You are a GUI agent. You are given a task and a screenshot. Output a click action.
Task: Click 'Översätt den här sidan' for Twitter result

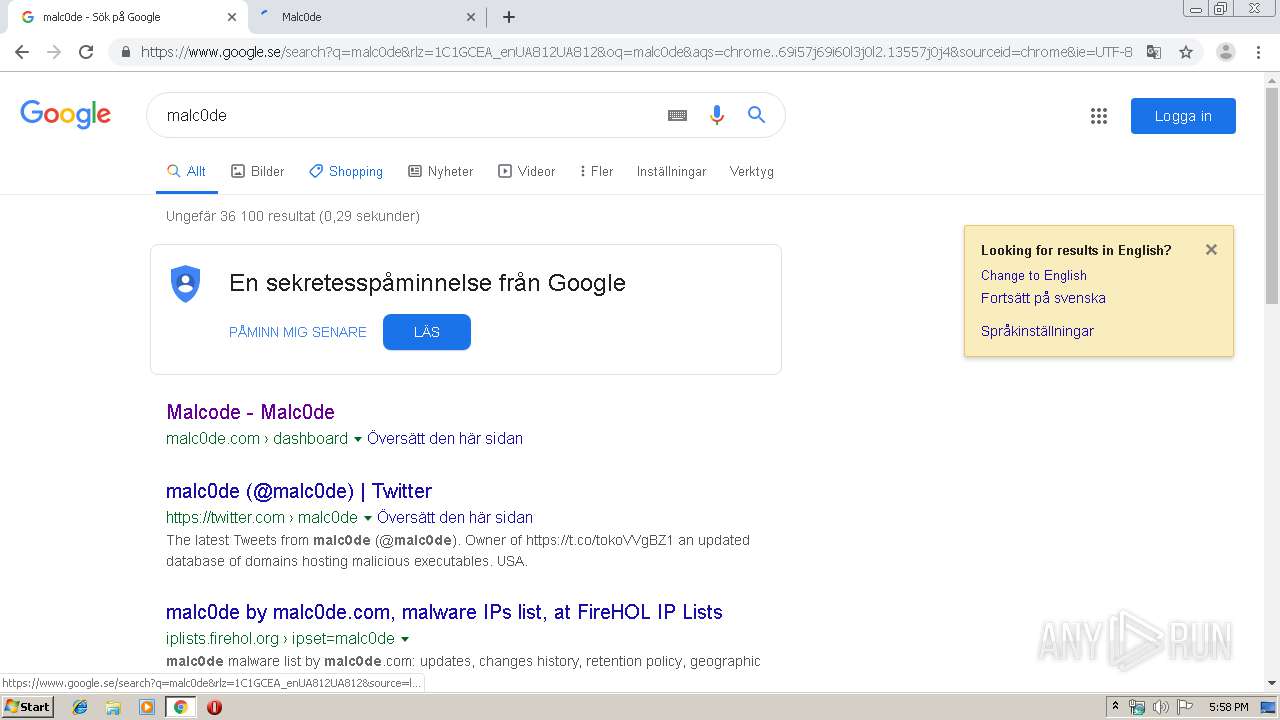[x=455, y=517]
